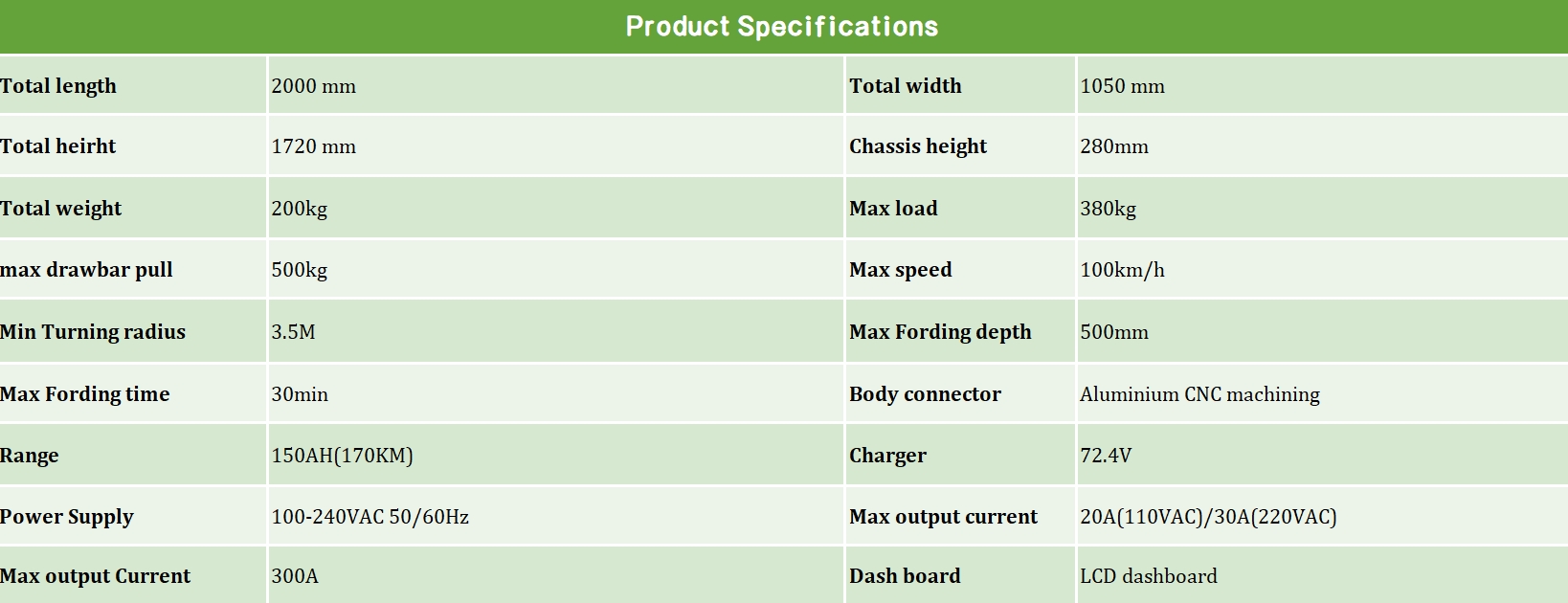Viewport: 1568px width, 603px height.
Task: Select the Chassis height label
Action: tap(917, 146)
